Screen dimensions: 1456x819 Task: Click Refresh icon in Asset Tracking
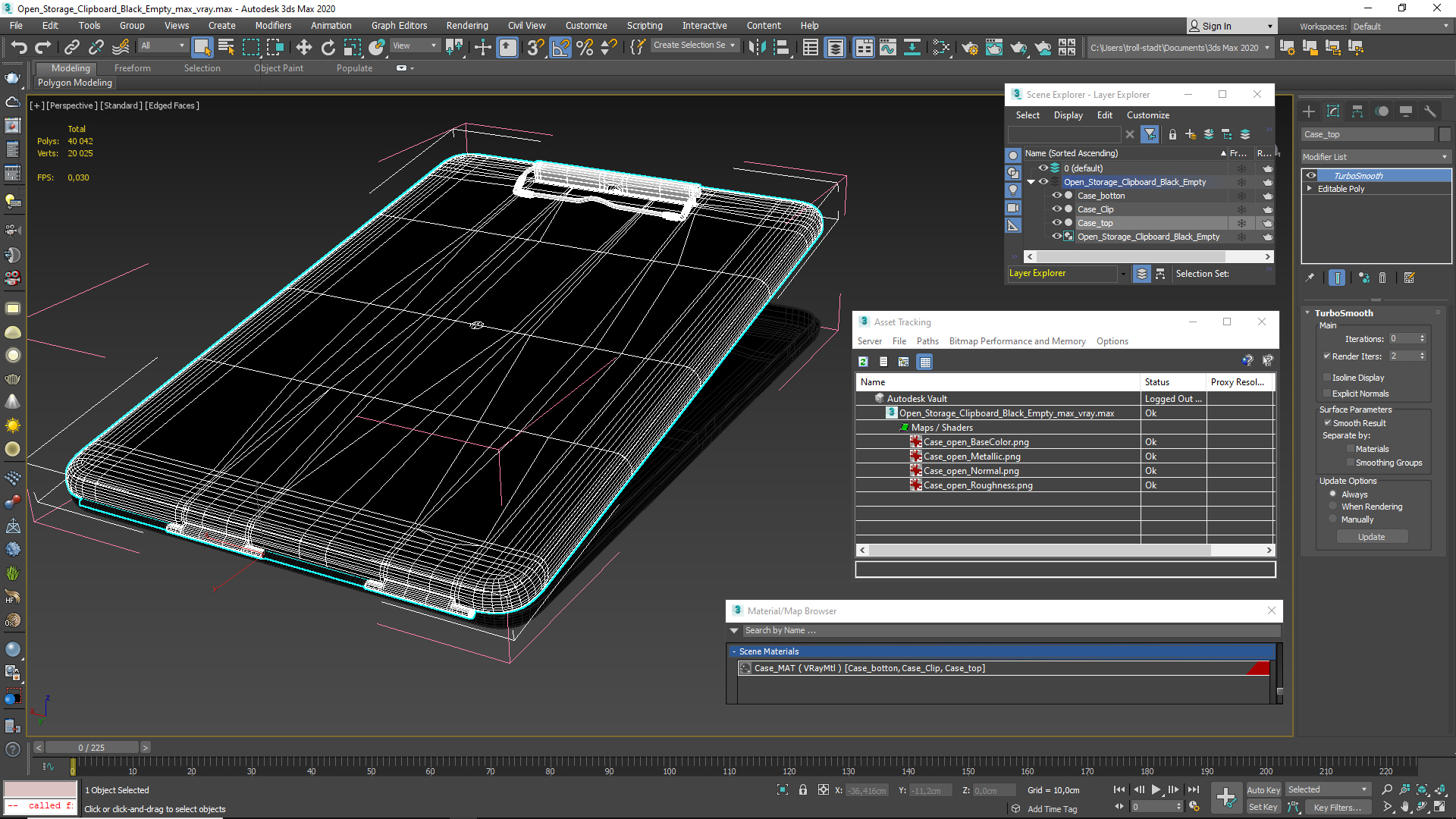(x=863, y=362)
